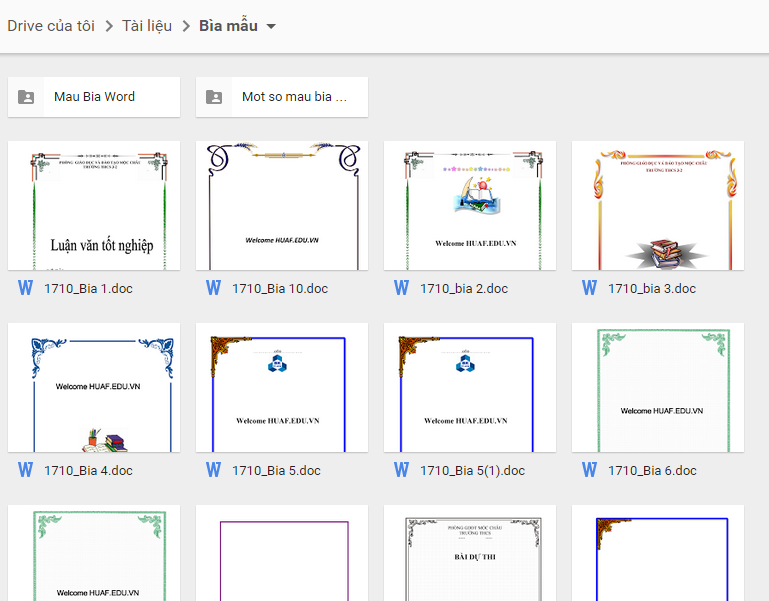Select thumbnail of 1710_bia 2.doc
The width and height of the screenshot is (769, 601).
click(x=470, y=206)
